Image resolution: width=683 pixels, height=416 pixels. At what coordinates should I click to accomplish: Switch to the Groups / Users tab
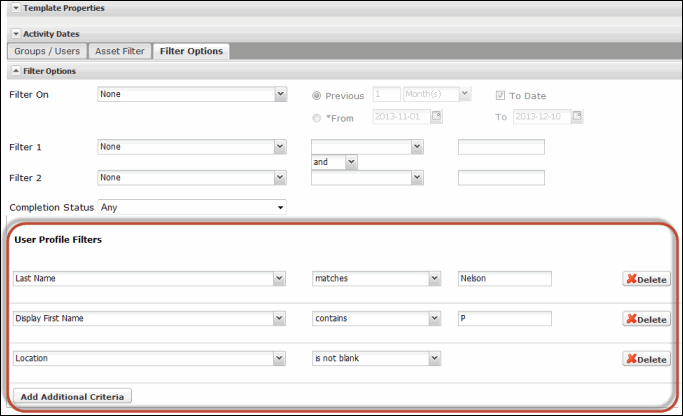(47, 51)
